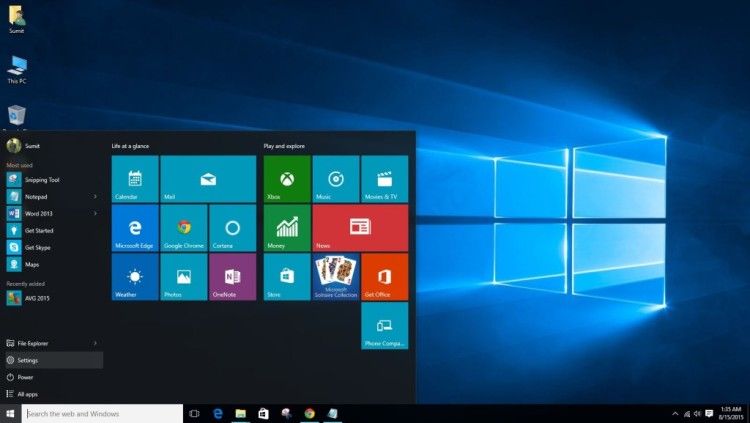Screen dimensions: 750x423
Task: Open Task View on the taskbar
Action: coord(194,413)
